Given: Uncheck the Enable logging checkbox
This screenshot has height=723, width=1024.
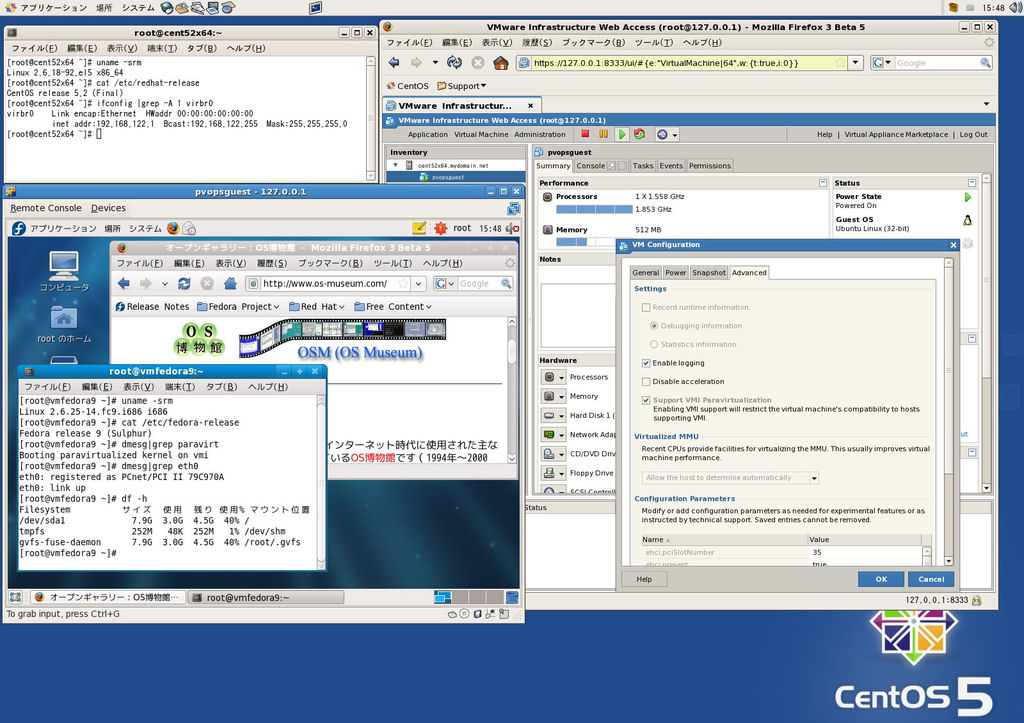Looking at the screenshot, I should [x=646, y=363].
